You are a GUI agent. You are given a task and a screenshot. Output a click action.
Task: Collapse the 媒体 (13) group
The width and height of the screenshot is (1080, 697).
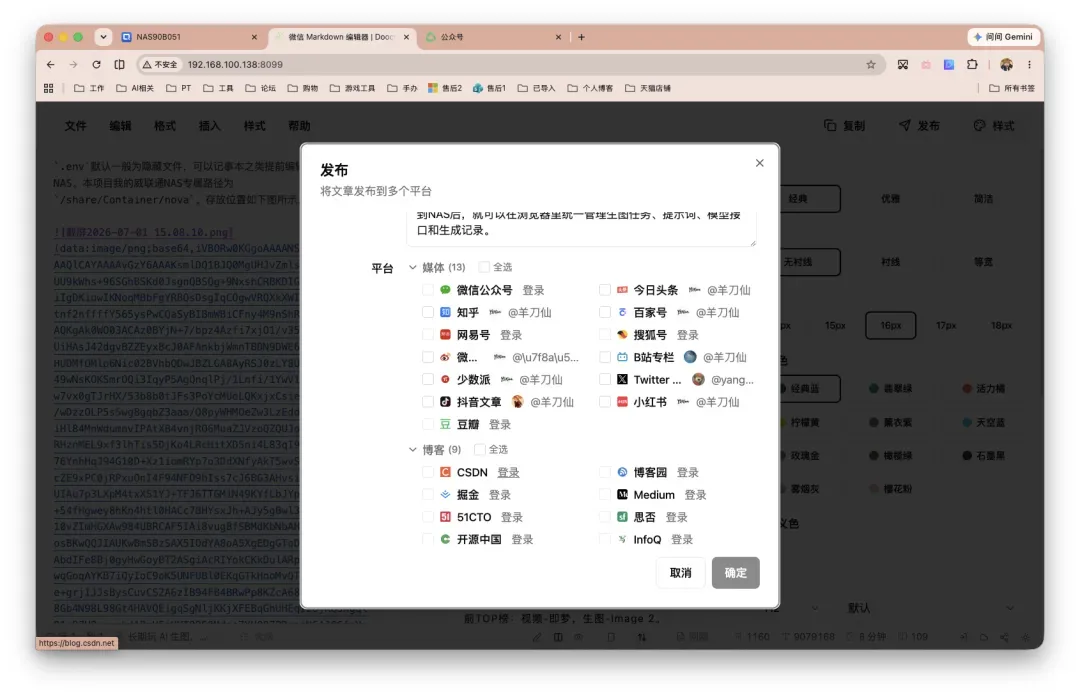pyautogui.click(x=413, y=267)
